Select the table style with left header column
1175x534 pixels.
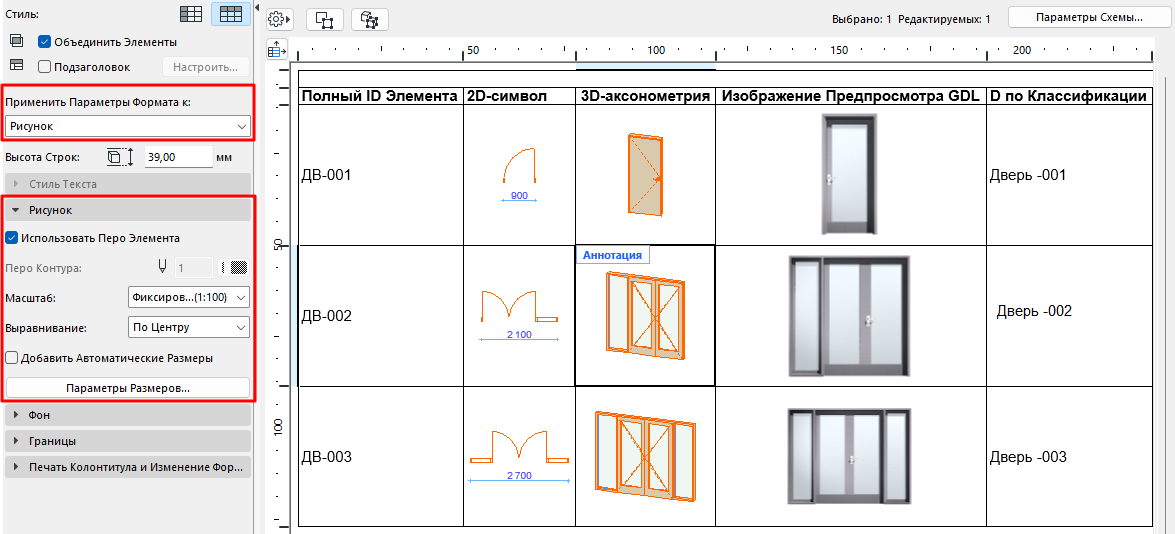(x=192, y=13)
